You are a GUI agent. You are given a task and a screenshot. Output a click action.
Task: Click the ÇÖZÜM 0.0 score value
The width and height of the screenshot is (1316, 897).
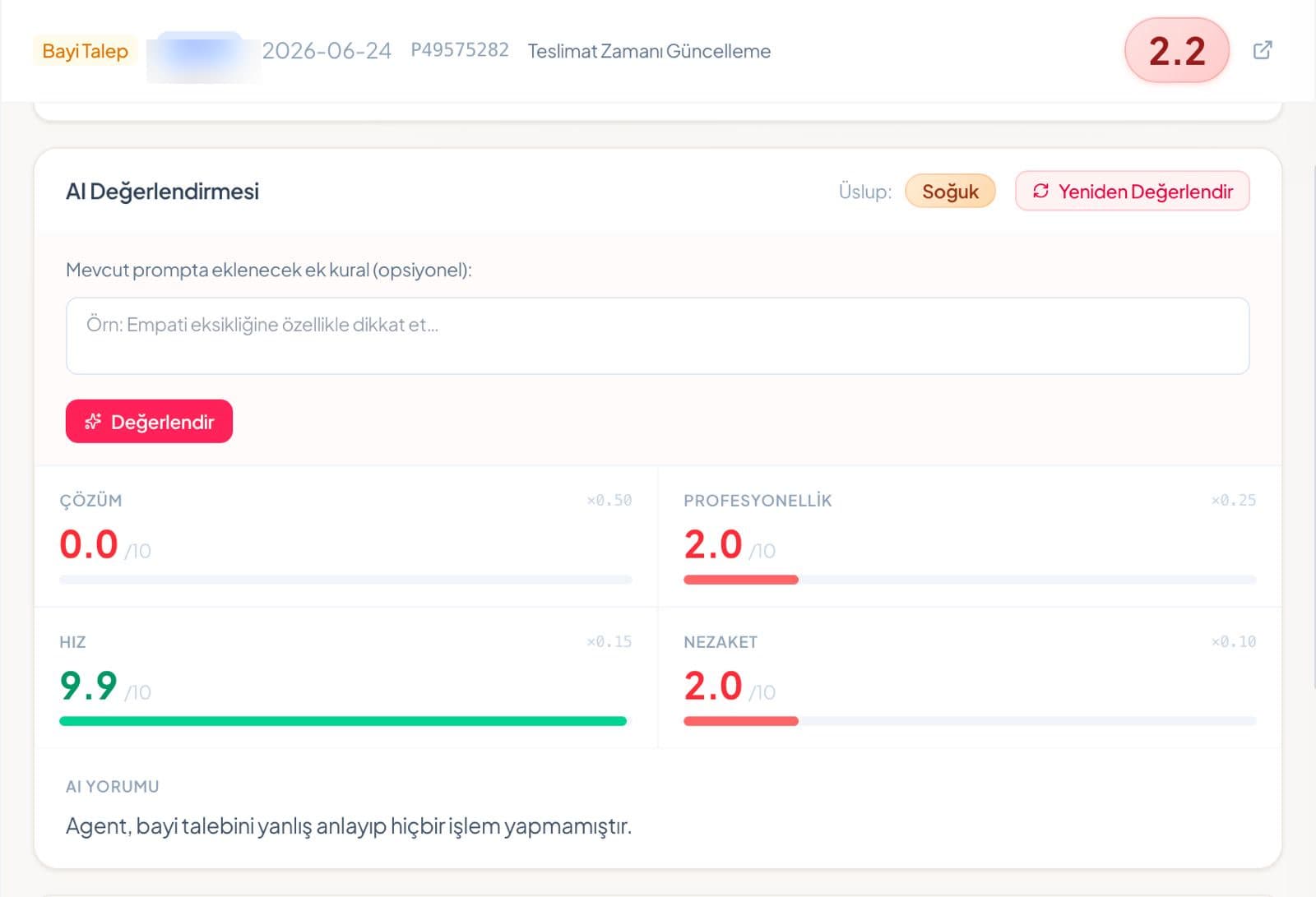point(89,544)
